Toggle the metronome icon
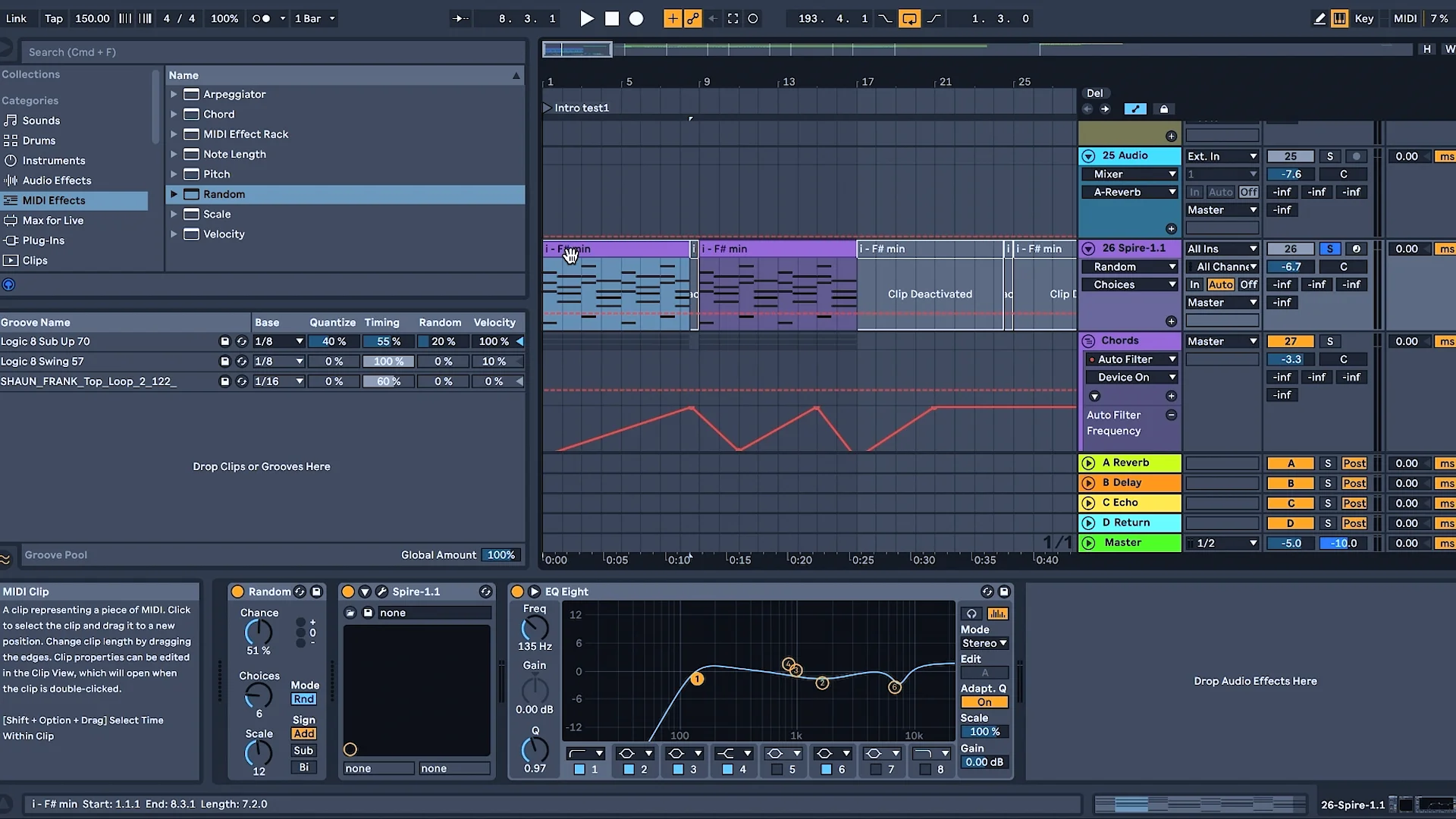The width and height of the screenshot is (1456, 819). pos(261,19)
